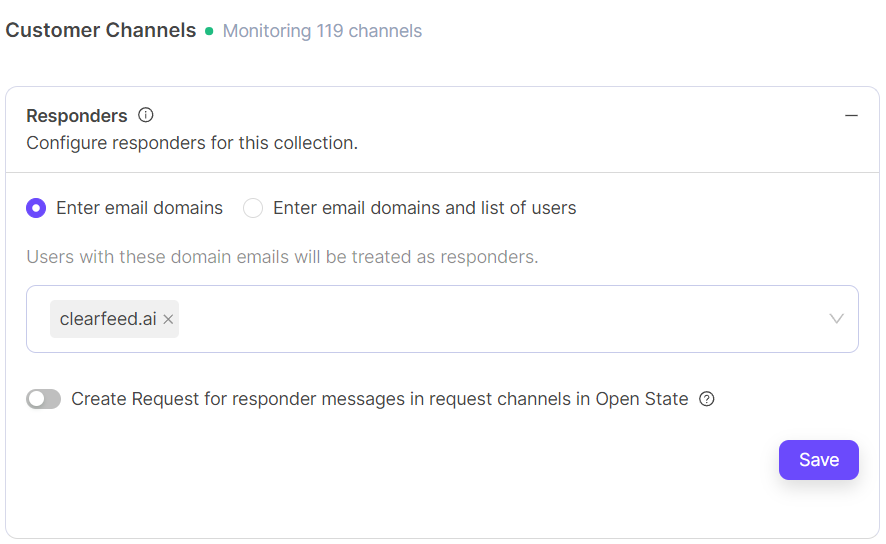Screen dimensions: 886x544
Task: Select the "Enter email domains" radio button
Action: click(x=36, y=208)
